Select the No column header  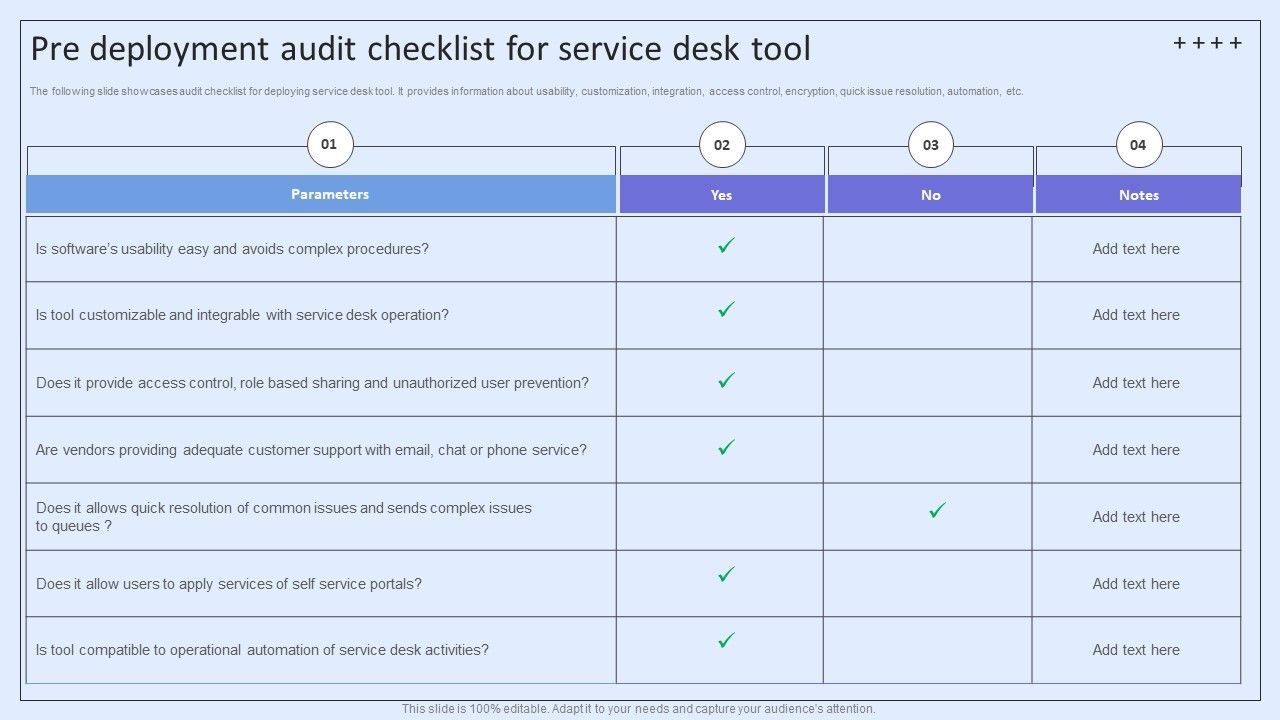coord(931,195)
